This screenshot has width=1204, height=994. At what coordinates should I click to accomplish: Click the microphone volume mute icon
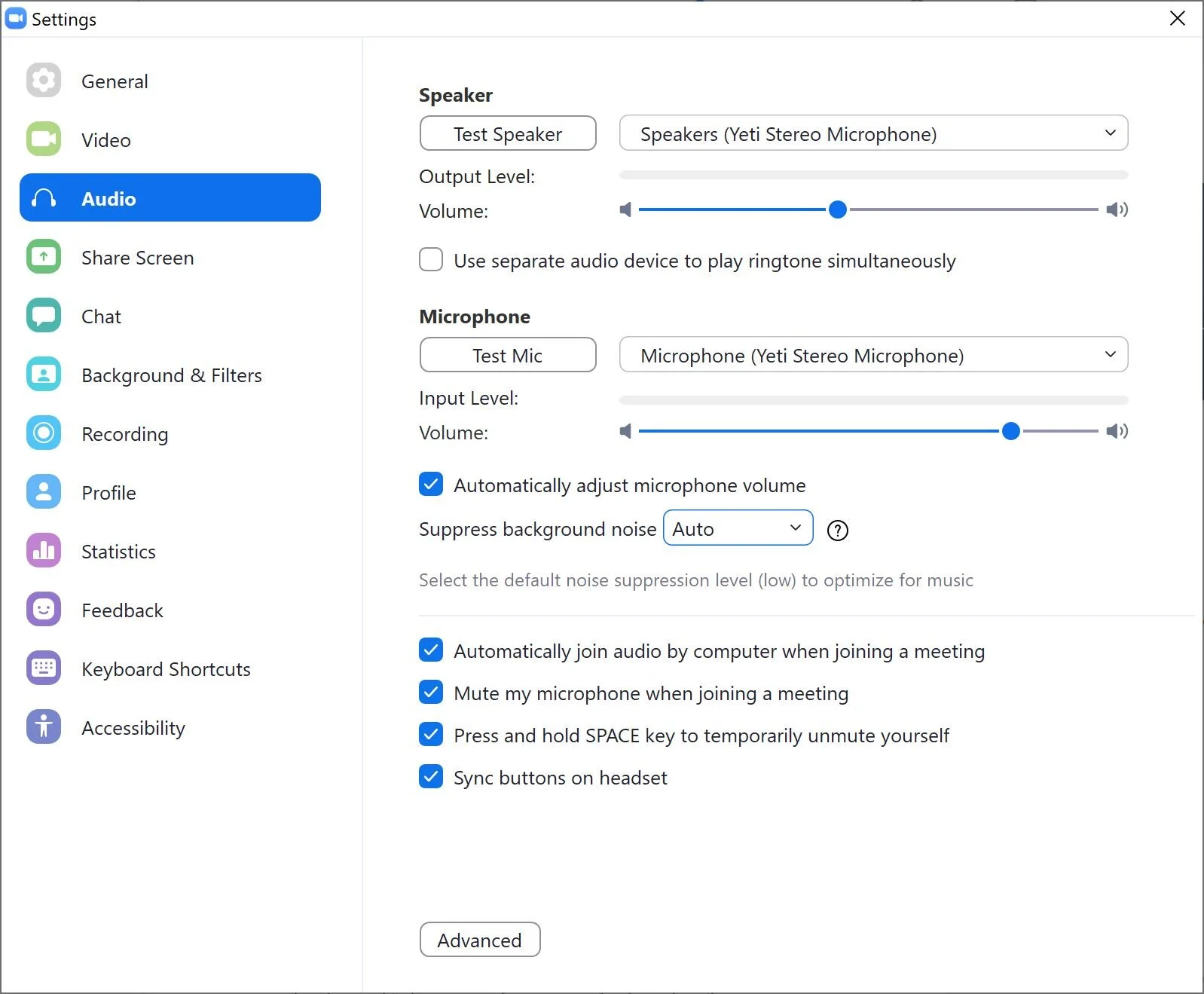point(625,431)
